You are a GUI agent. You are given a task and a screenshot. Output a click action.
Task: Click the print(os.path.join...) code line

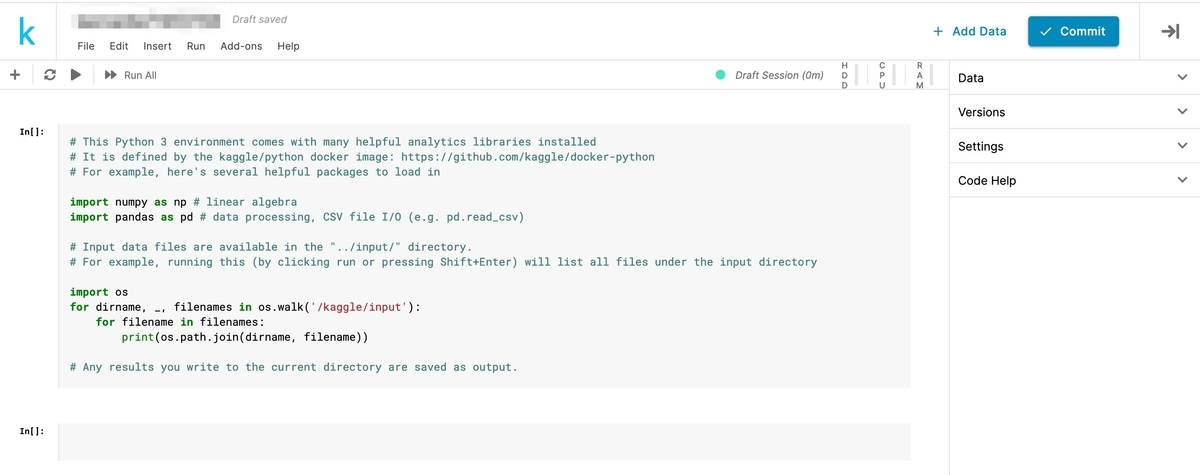click(245, 337)
